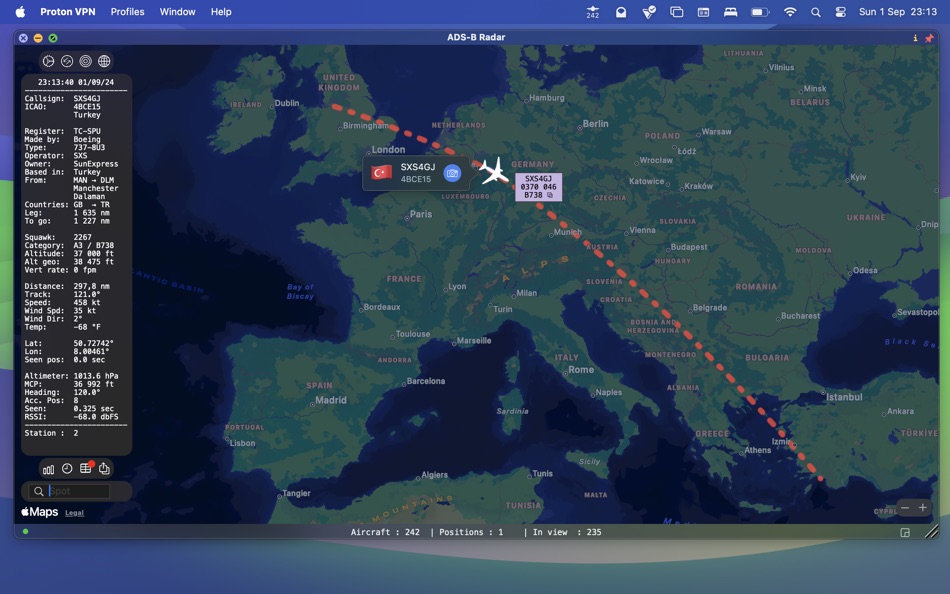Click the zoom-in plus control on the map
This screenshot has width=950, height=594.
coord(921,507)
